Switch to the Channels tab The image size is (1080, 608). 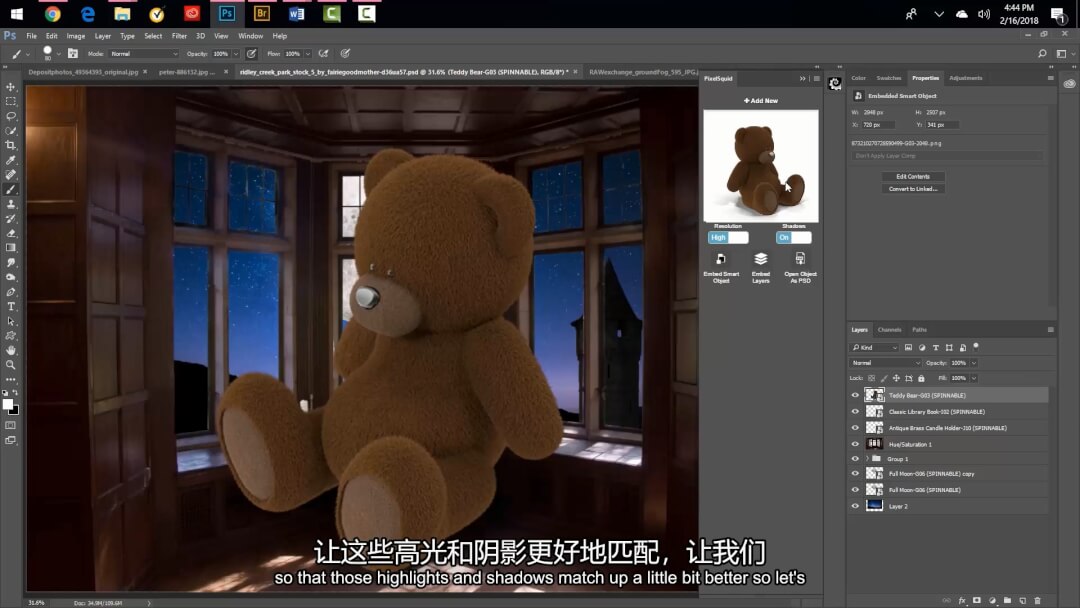point(889,330)
